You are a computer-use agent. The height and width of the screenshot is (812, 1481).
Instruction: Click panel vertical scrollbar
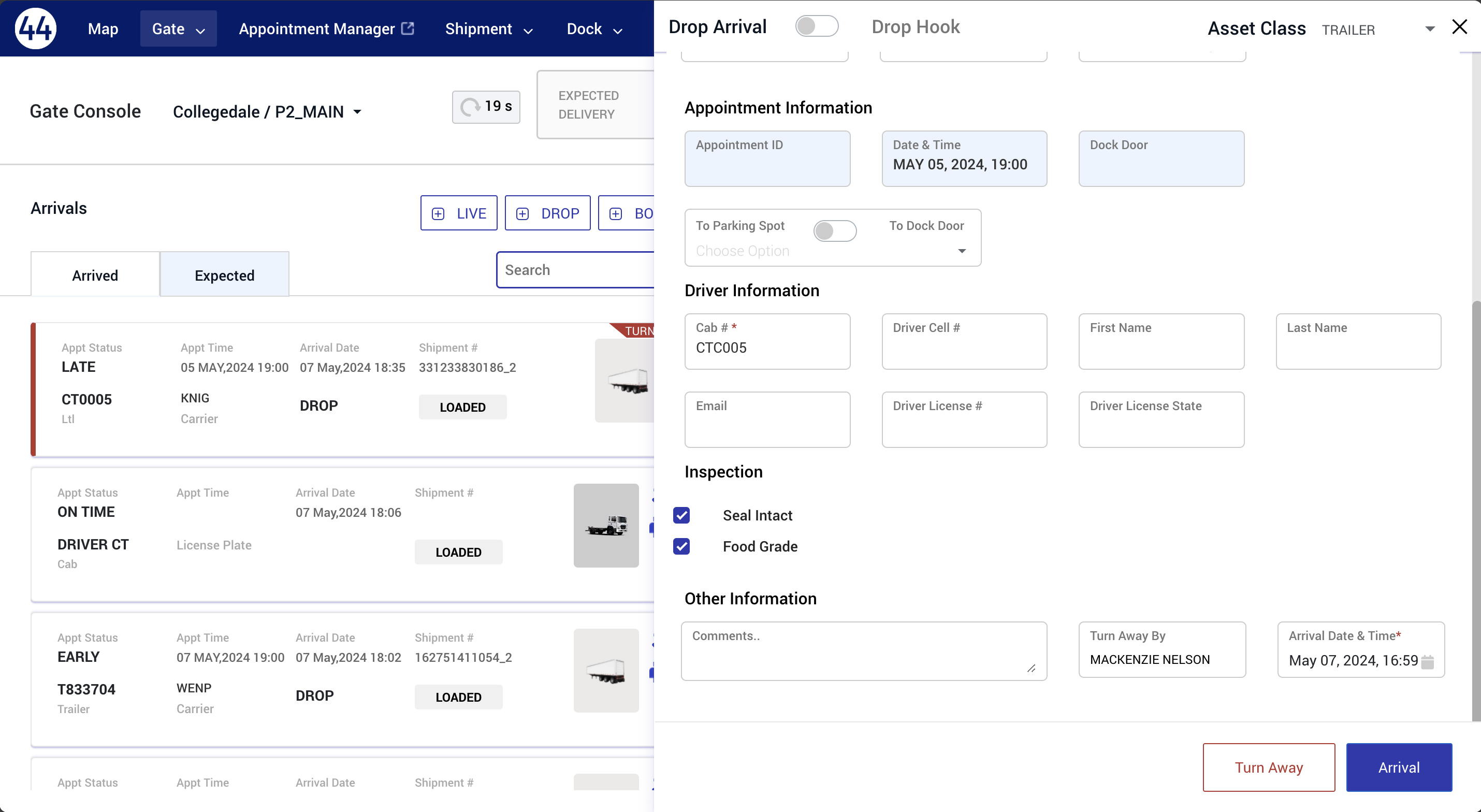coord(1476,511)
